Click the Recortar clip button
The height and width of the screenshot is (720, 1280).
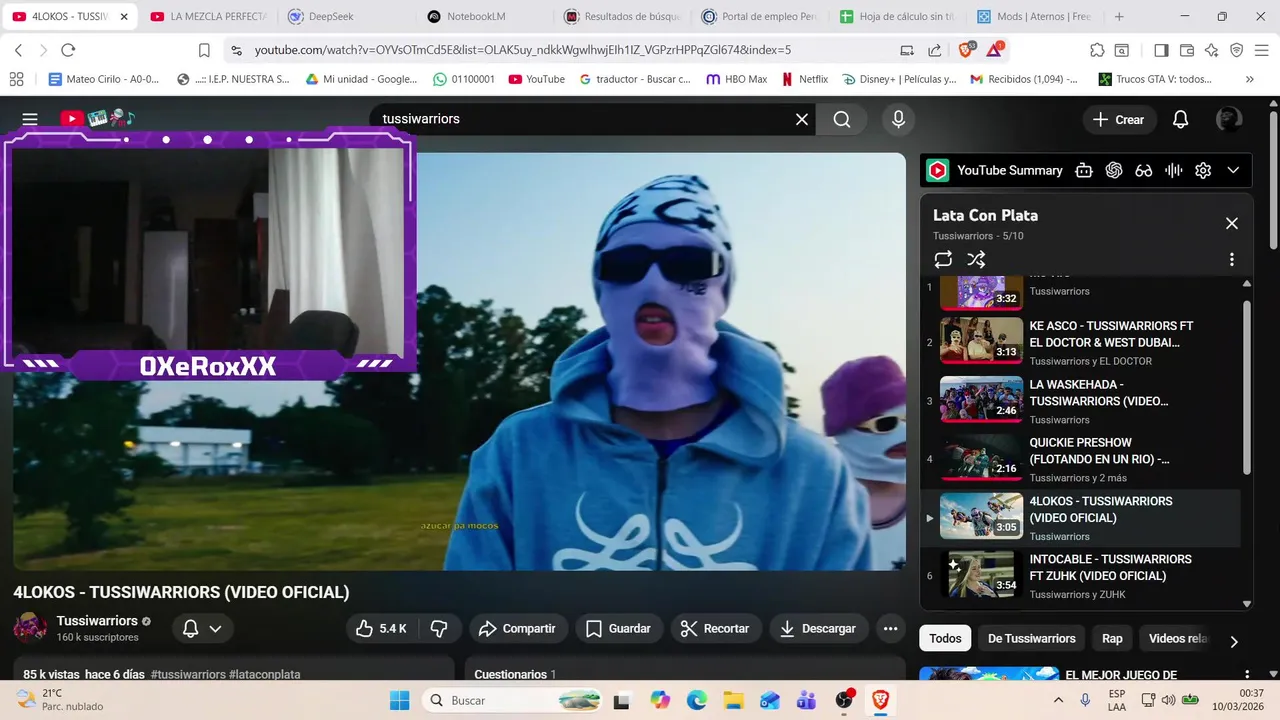click(714, 628)
